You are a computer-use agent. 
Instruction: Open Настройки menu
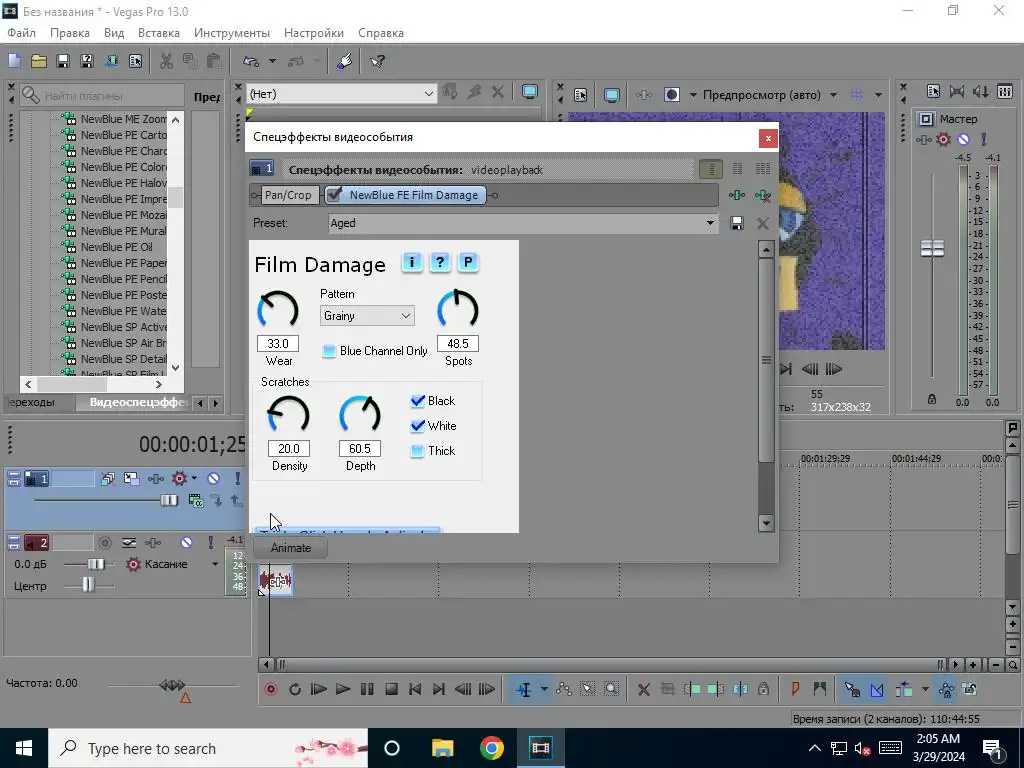coord(313,33)
